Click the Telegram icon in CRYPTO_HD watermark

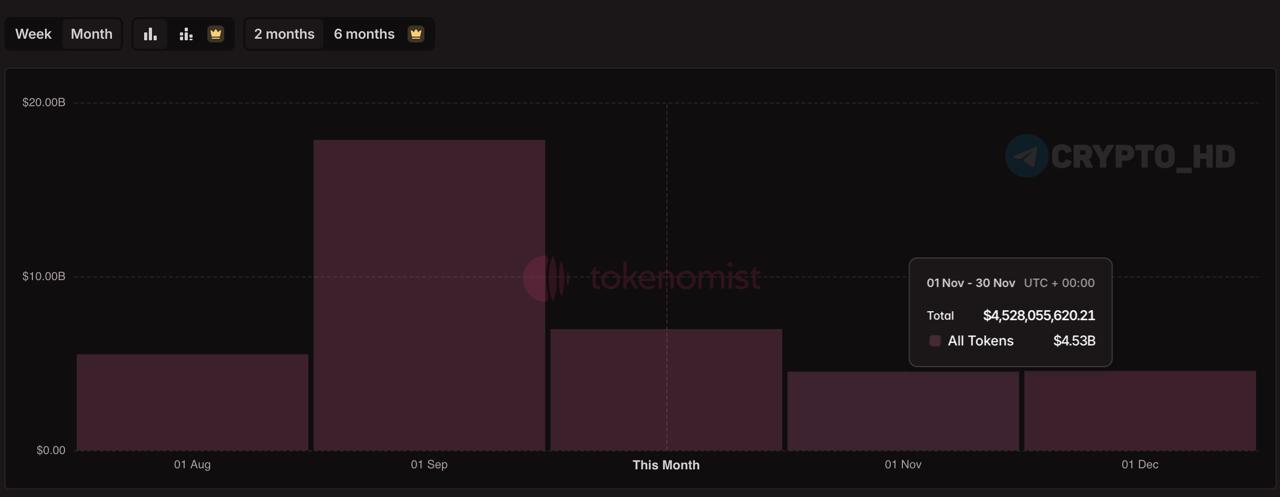(1026, 156)
